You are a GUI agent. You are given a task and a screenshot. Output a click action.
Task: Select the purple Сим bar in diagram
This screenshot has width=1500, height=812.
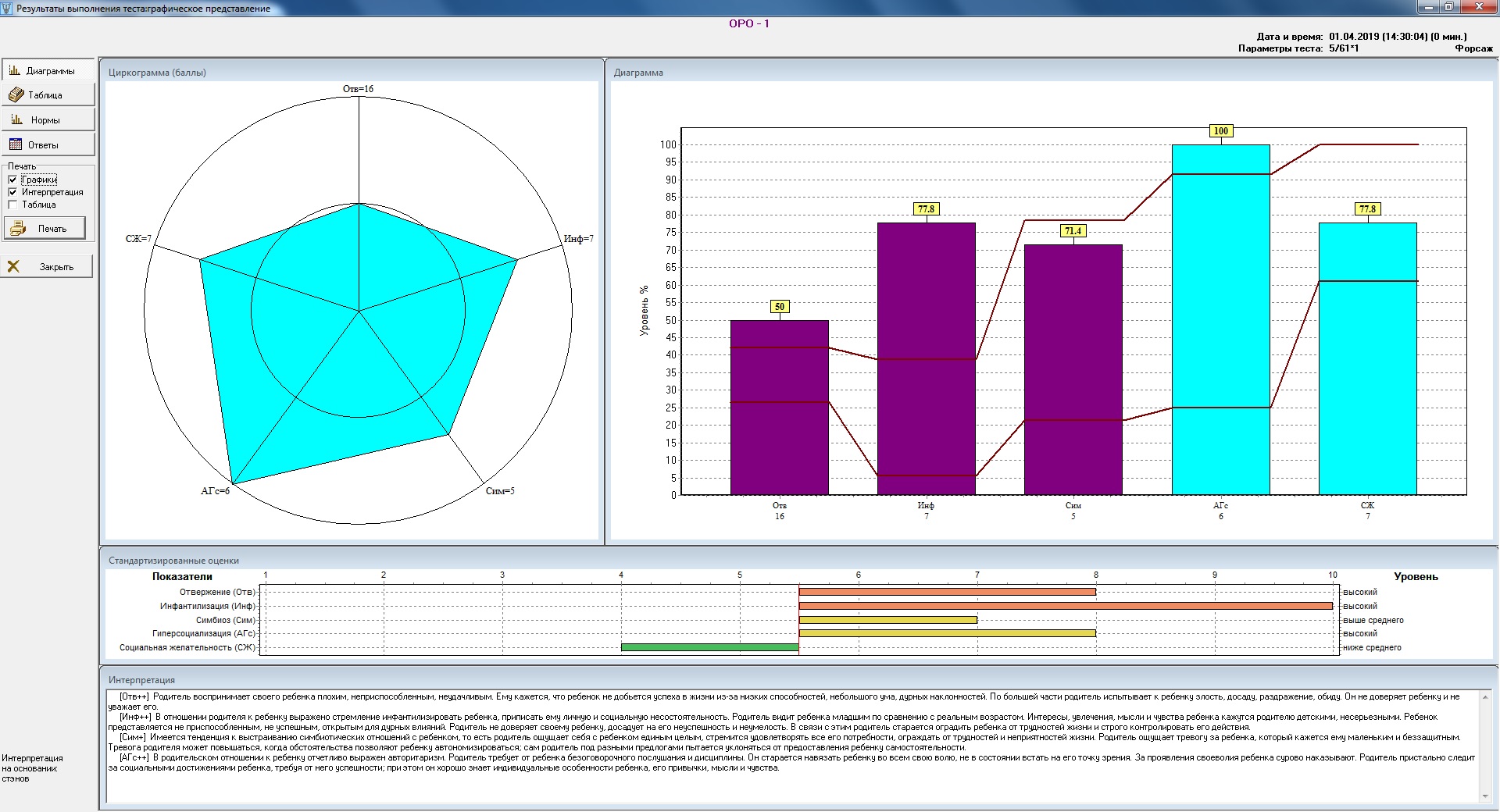click(1073, 370)
